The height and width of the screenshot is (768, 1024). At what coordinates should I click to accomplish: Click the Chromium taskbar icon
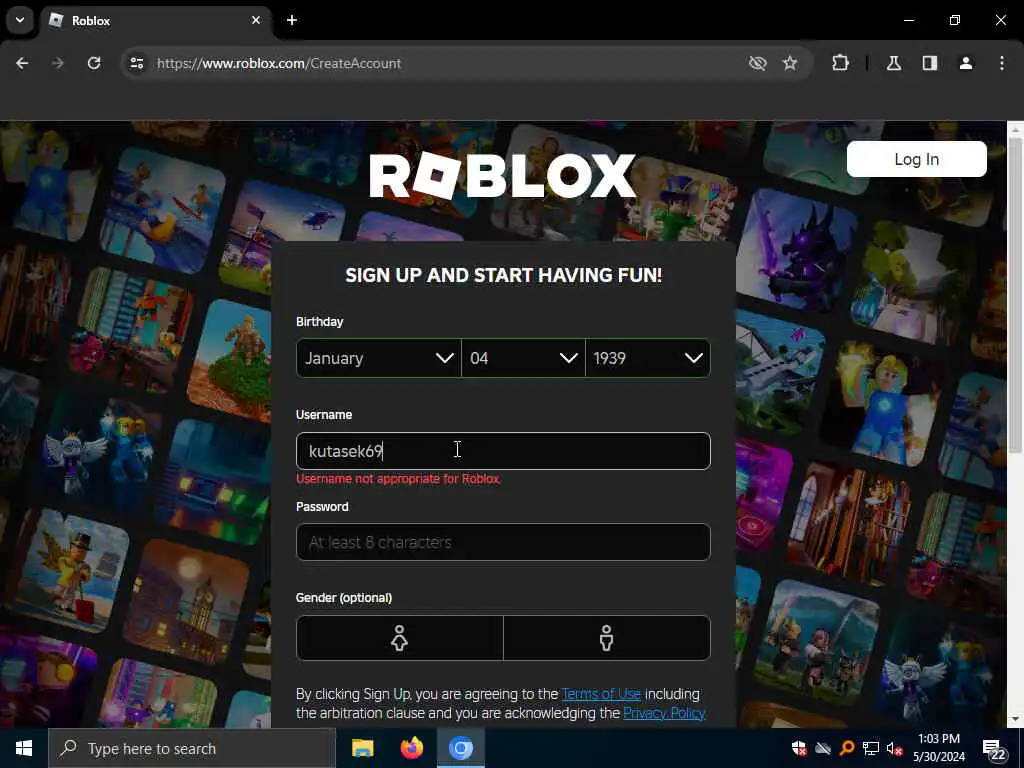click(460, 748)
